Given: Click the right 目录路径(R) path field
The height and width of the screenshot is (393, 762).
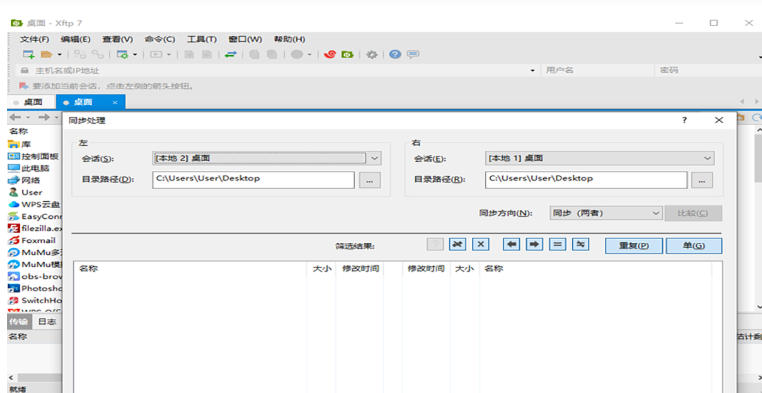Looking at the screenshot, I should point(586,180).
